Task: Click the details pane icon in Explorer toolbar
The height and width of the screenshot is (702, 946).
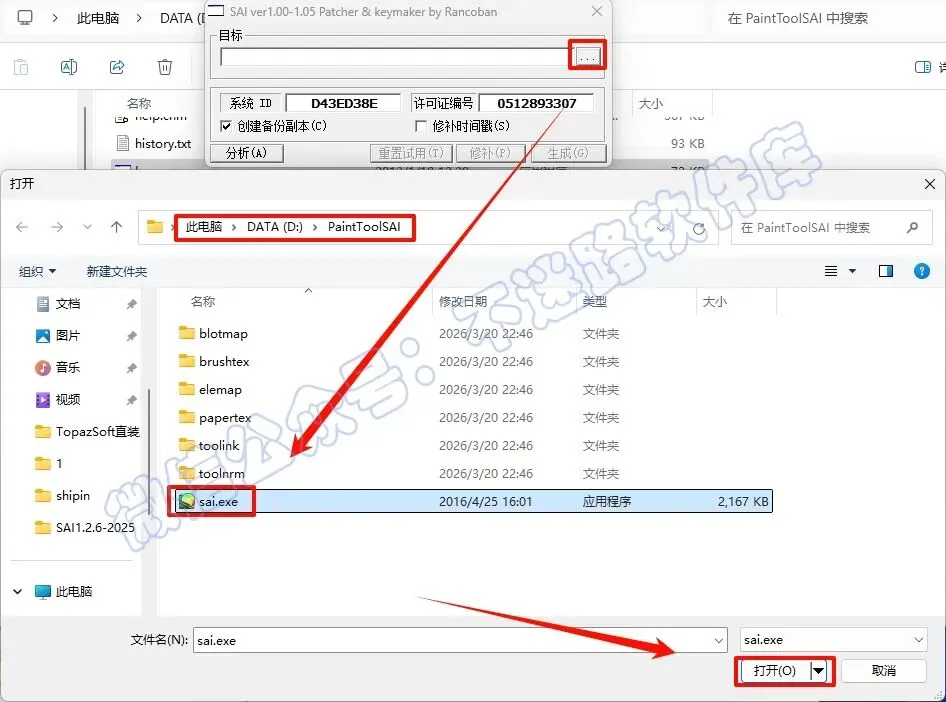Action: tap(922, 67)
